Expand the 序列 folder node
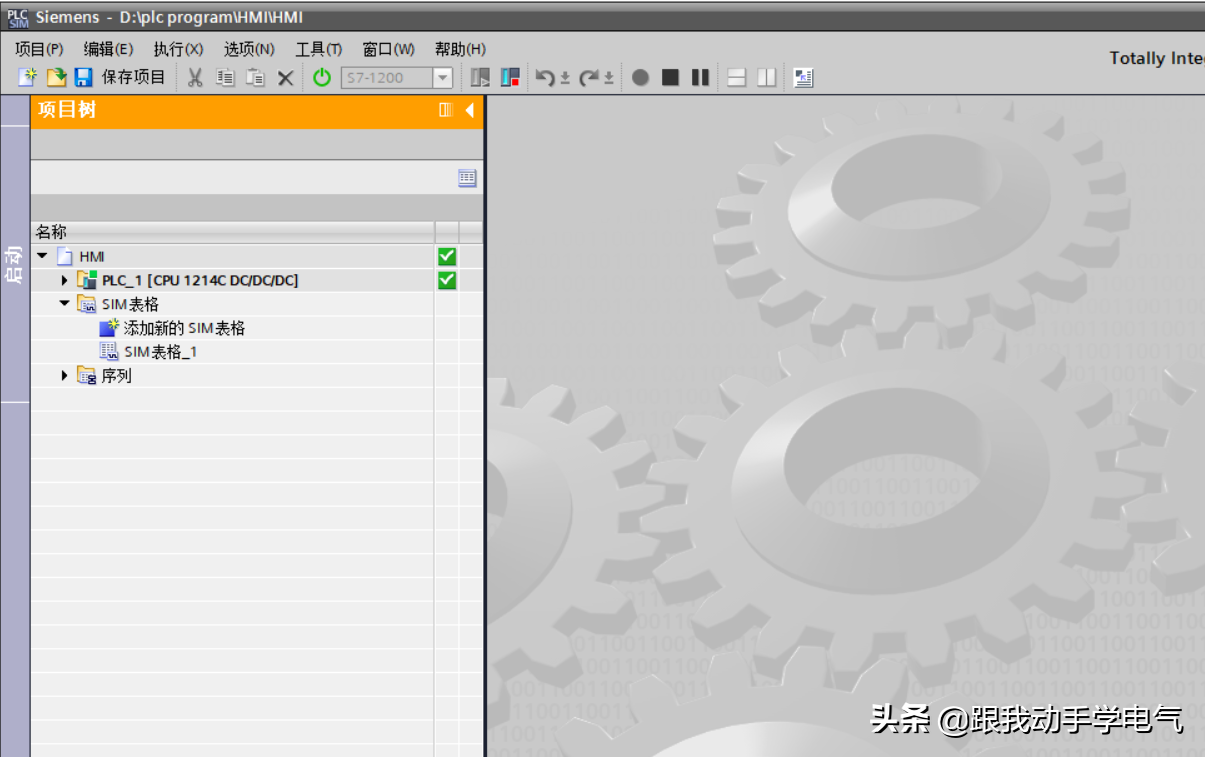1205x757 pixels. point(65,376)
